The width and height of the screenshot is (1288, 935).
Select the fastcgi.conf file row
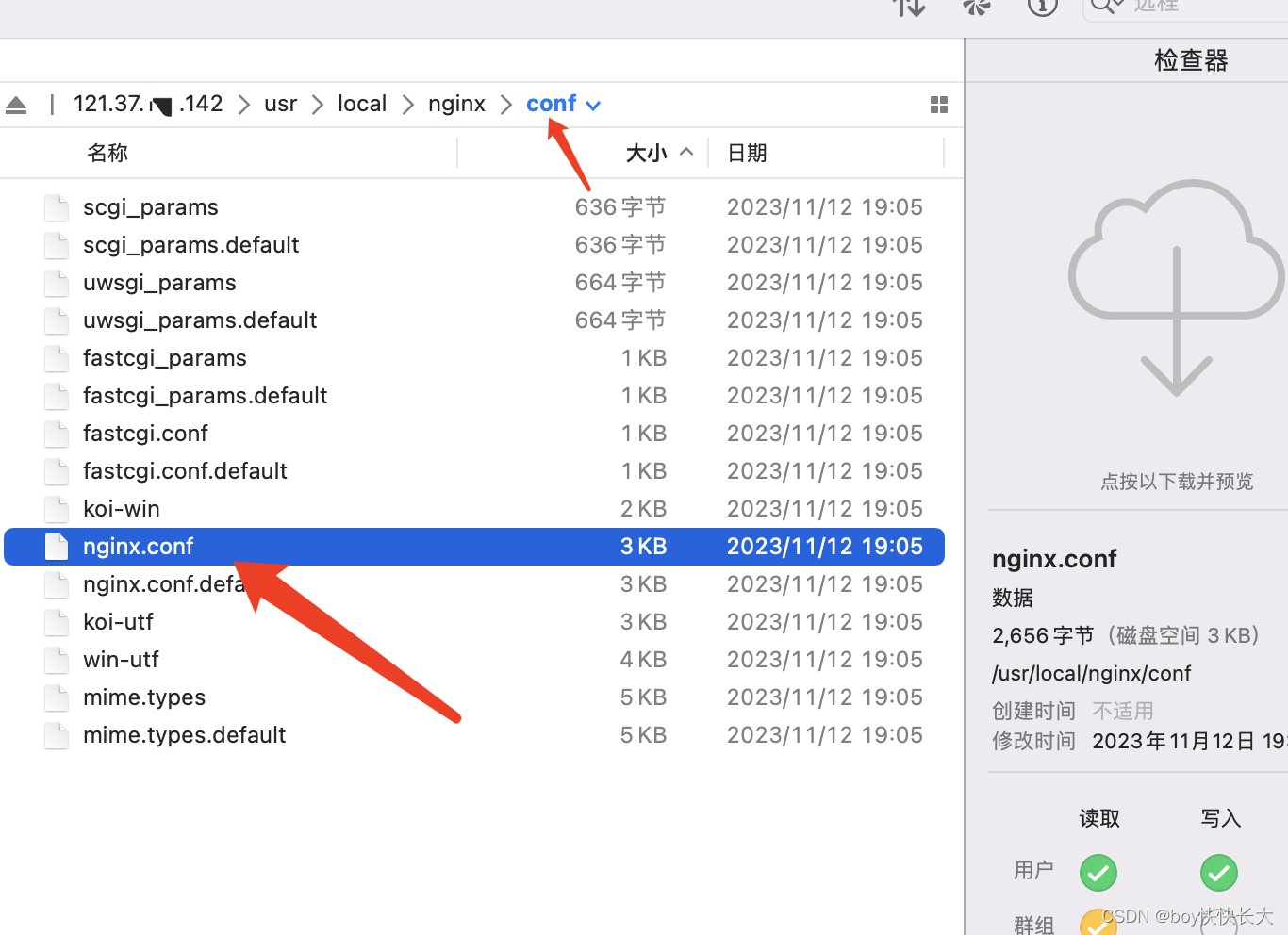pos(474,434)
